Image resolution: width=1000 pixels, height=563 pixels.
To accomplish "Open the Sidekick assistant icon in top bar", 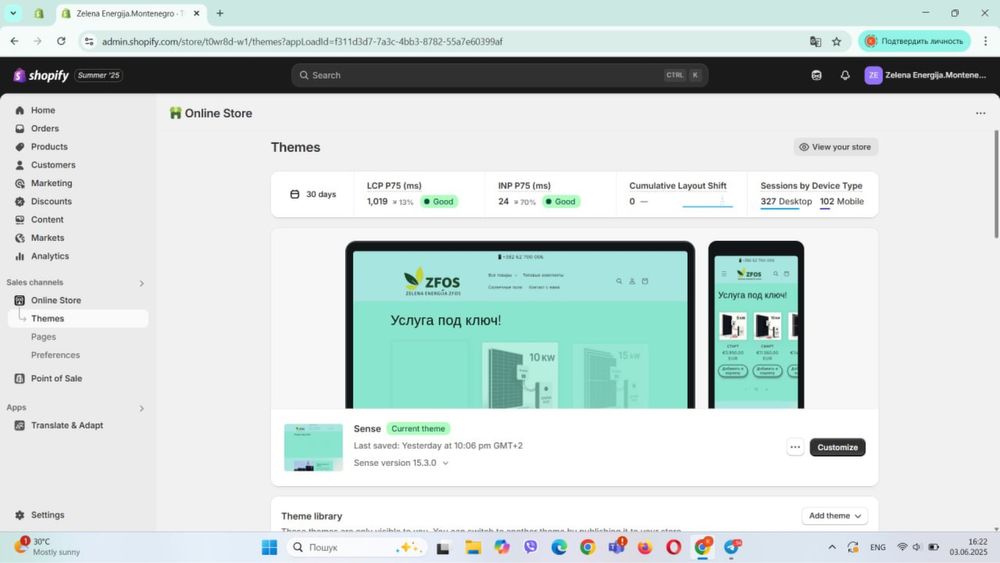I will (816, 75).
